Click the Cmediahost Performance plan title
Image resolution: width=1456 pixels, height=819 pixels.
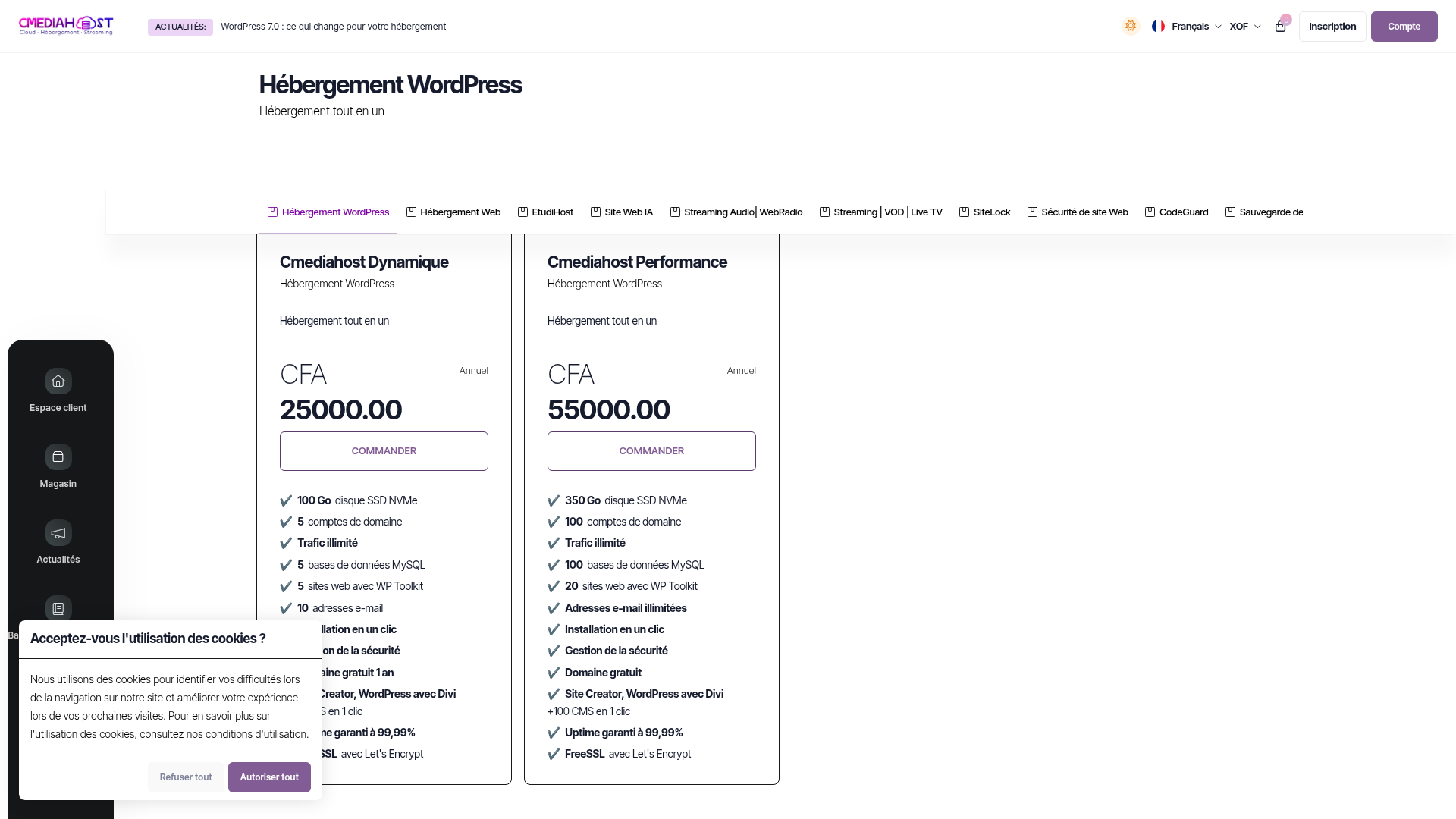tap(637, 262)
